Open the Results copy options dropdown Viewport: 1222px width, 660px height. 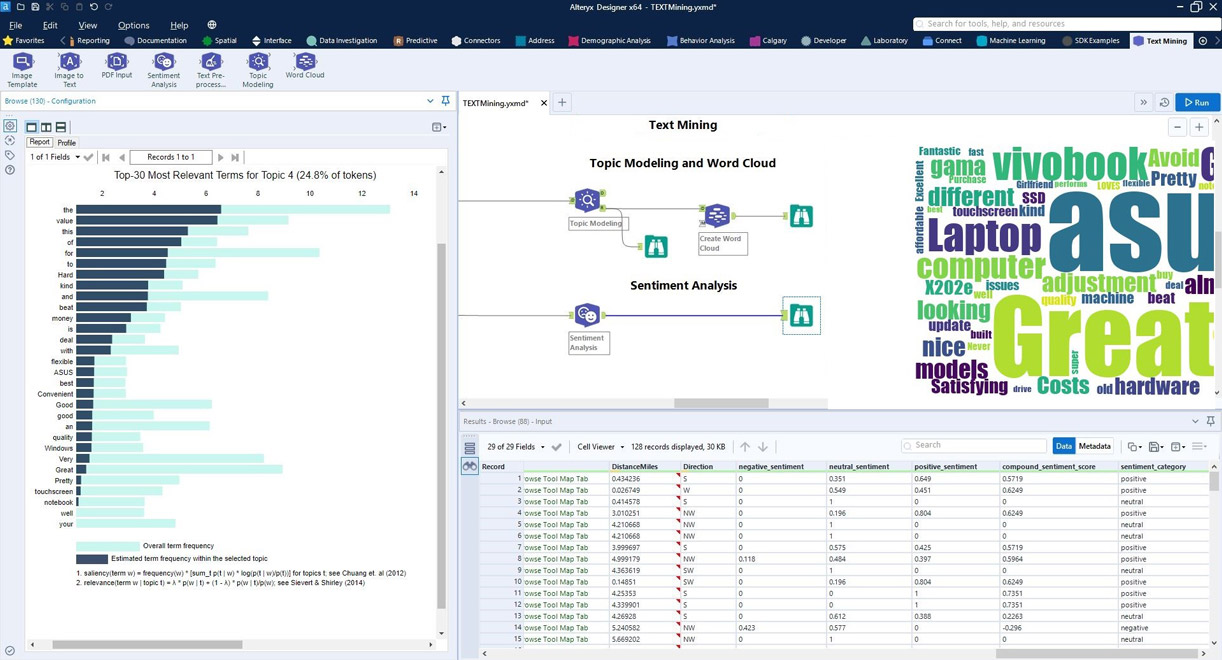(x=1134, y=447)
